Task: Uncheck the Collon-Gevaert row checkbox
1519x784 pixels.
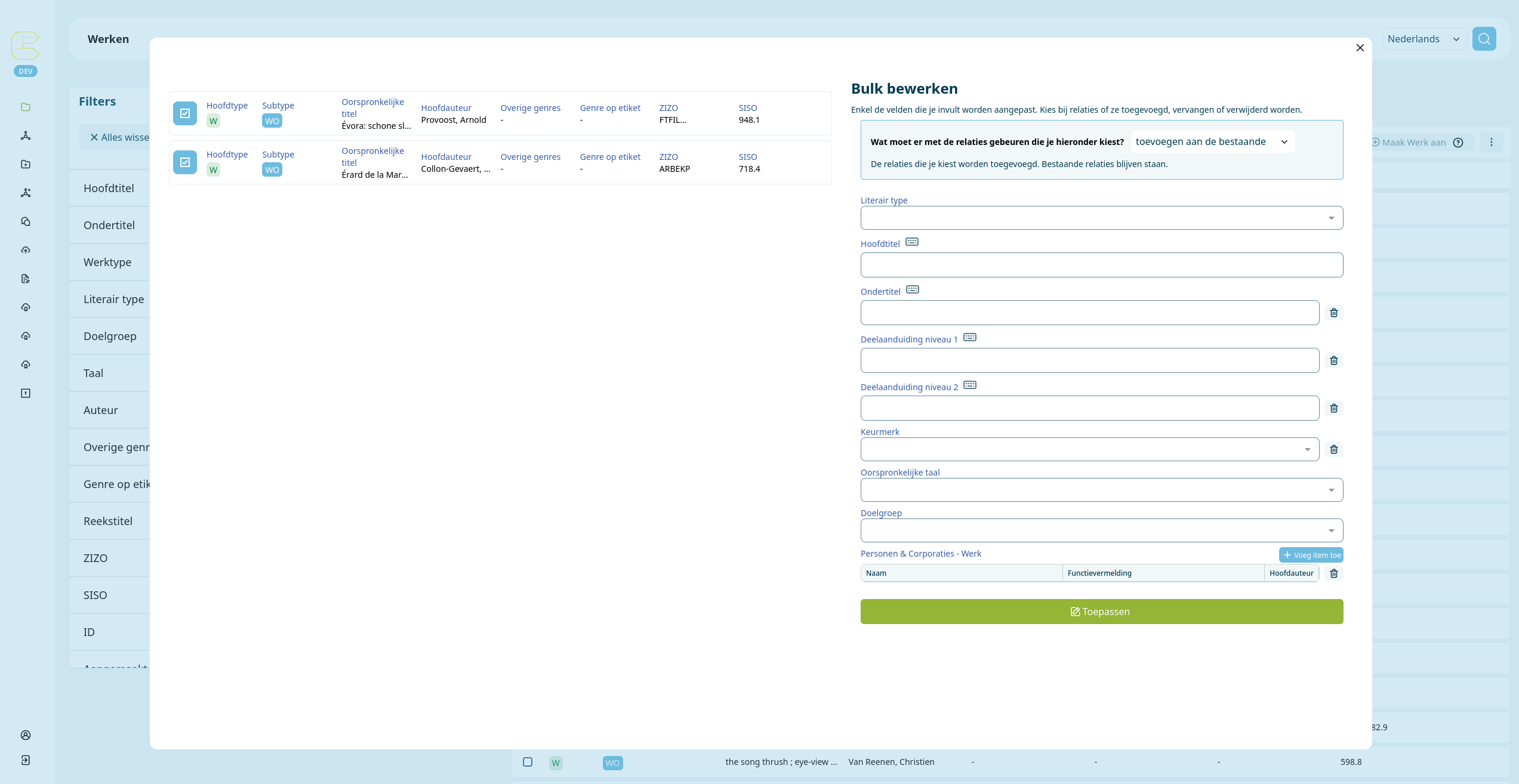Action: click(x=185, y=162)
